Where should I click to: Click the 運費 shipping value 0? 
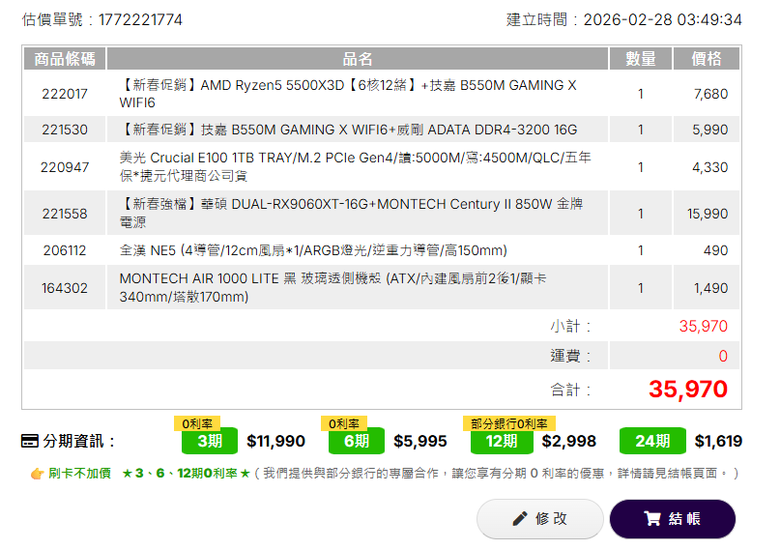tap(723, 356)
